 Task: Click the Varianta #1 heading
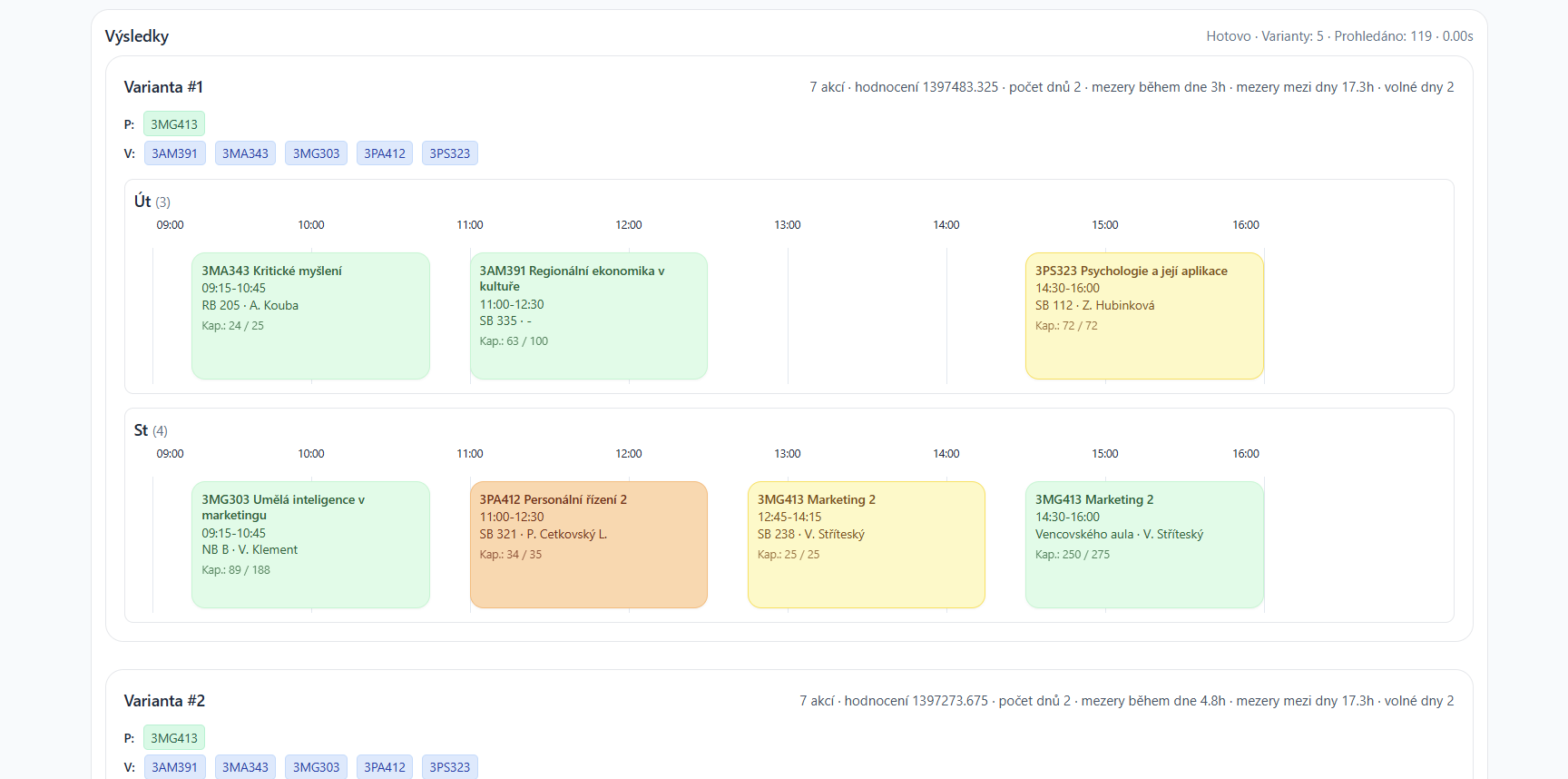point(163,87)
